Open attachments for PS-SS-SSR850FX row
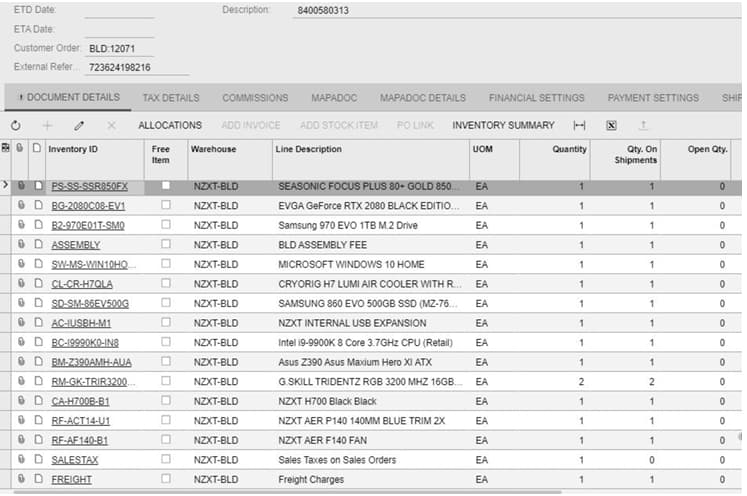The height and width of the screenshot is (496, 747). pyautogui.click(x=21, y=186)
